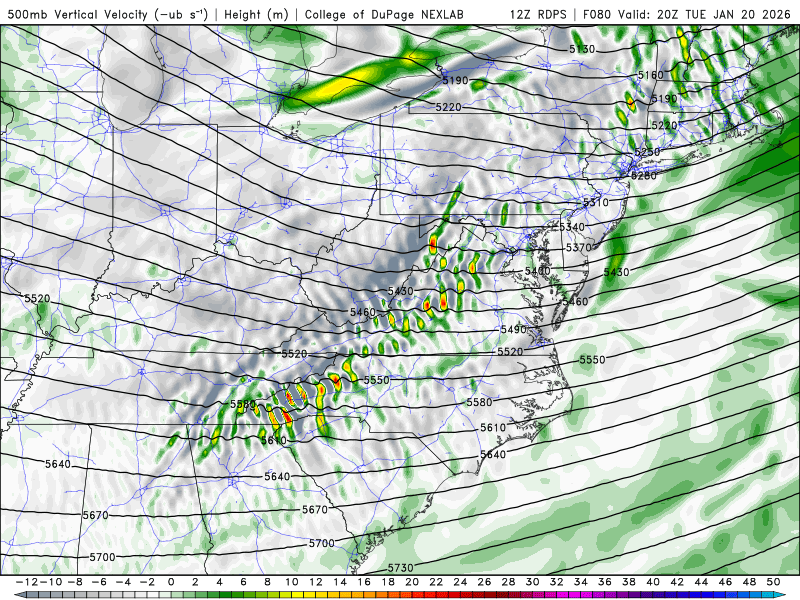Select the 38 tick on color scale

pos(629,582)
